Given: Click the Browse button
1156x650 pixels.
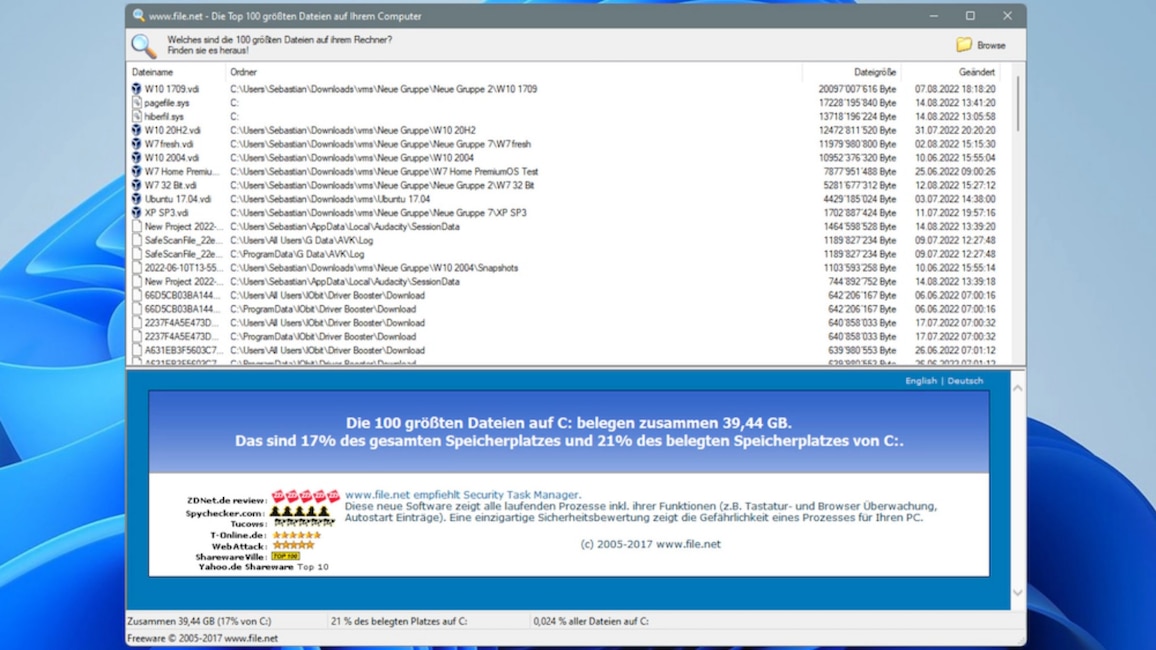Looking at the screenshot, I should (981, 45).
